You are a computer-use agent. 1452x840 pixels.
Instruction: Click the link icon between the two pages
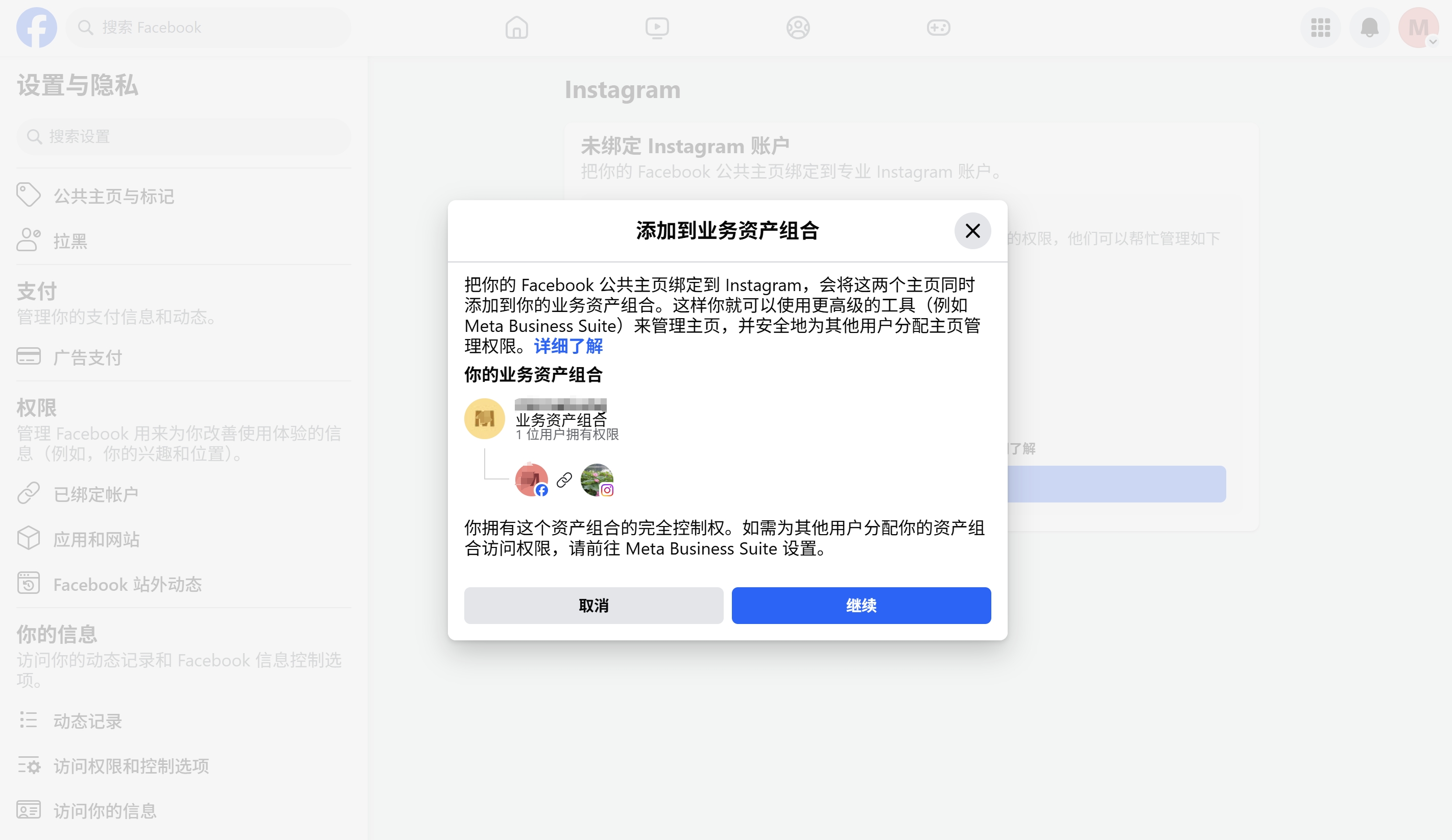pos(563,479)
